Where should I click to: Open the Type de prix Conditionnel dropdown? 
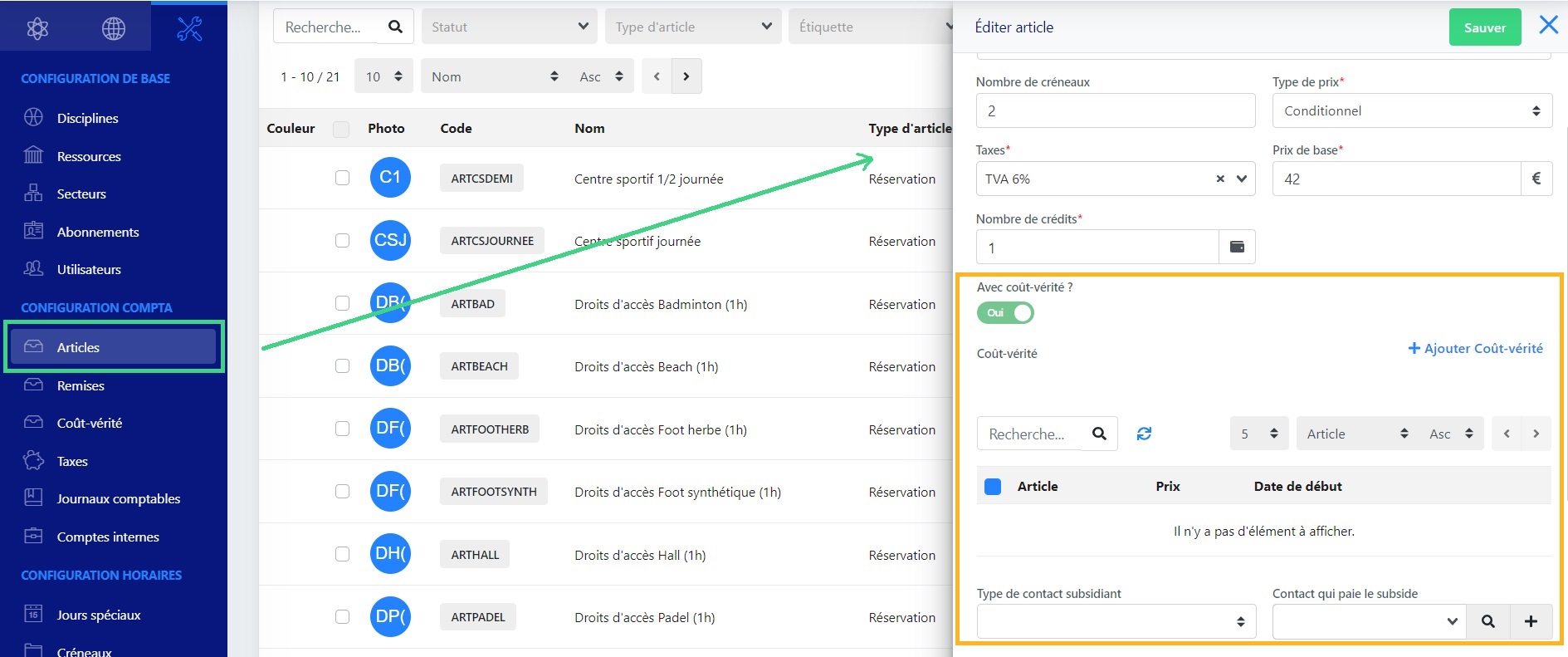(x=1412, y=110)
